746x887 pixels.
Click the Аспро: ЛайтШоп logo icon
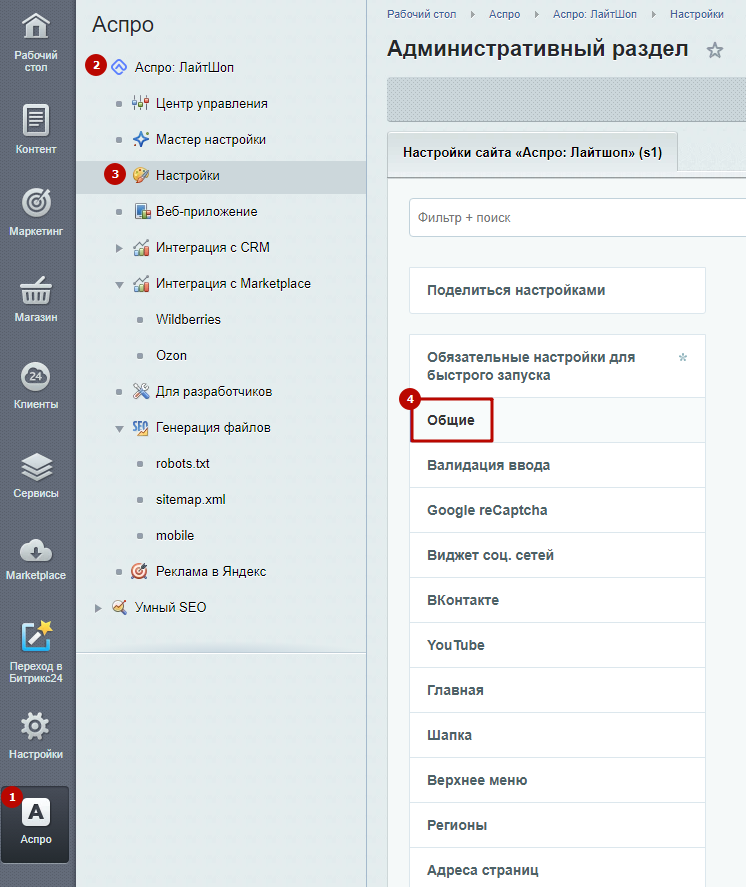tap(119, 67)
